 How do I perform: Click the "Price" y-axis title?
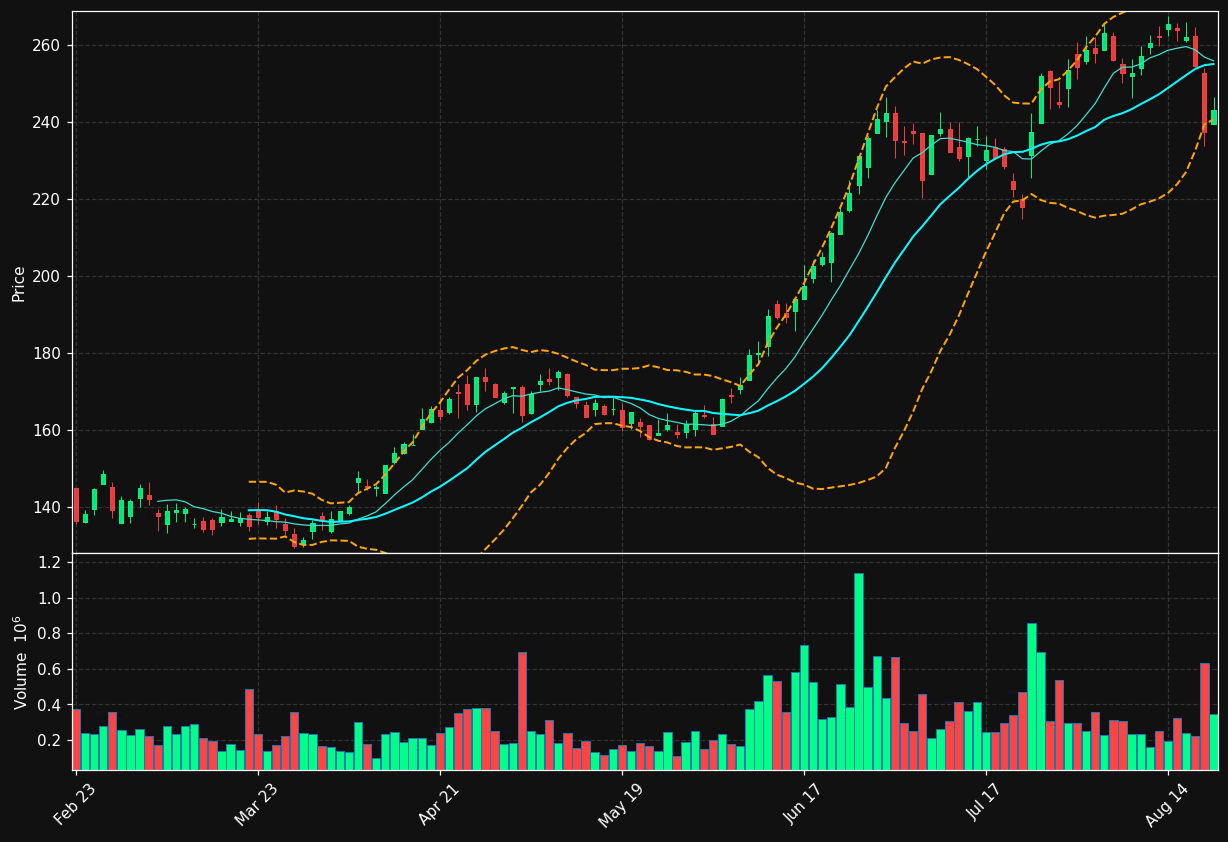(x=19, y=283)
